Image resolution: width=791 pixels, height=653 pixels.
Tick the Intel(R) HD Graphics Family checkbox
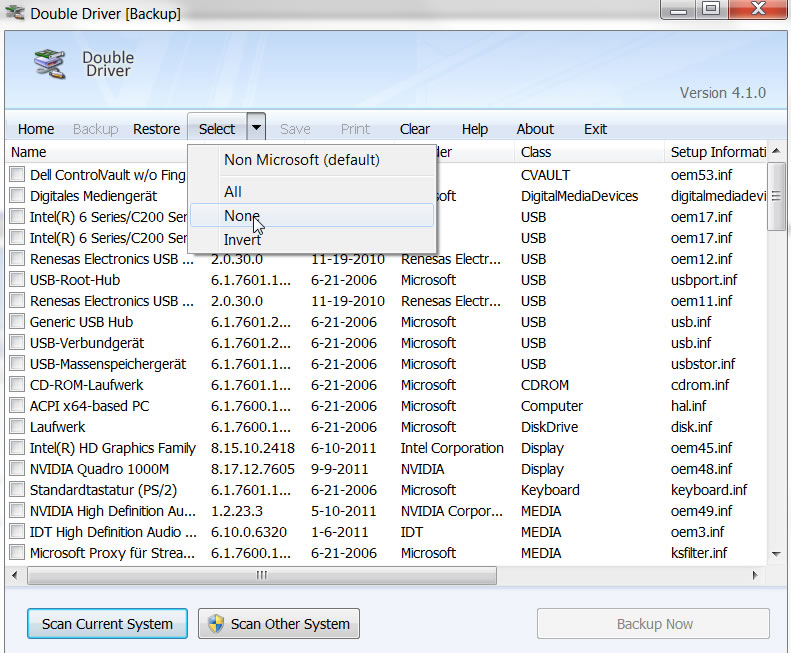[17, 448]
